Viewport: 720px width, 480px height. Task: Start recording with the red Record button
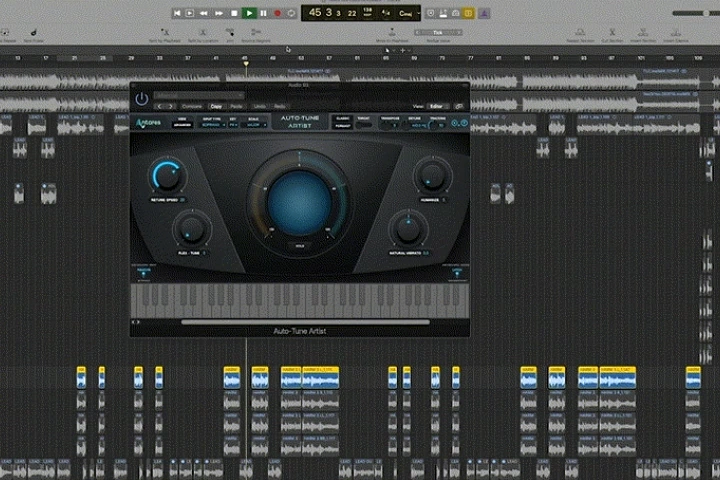277,13
